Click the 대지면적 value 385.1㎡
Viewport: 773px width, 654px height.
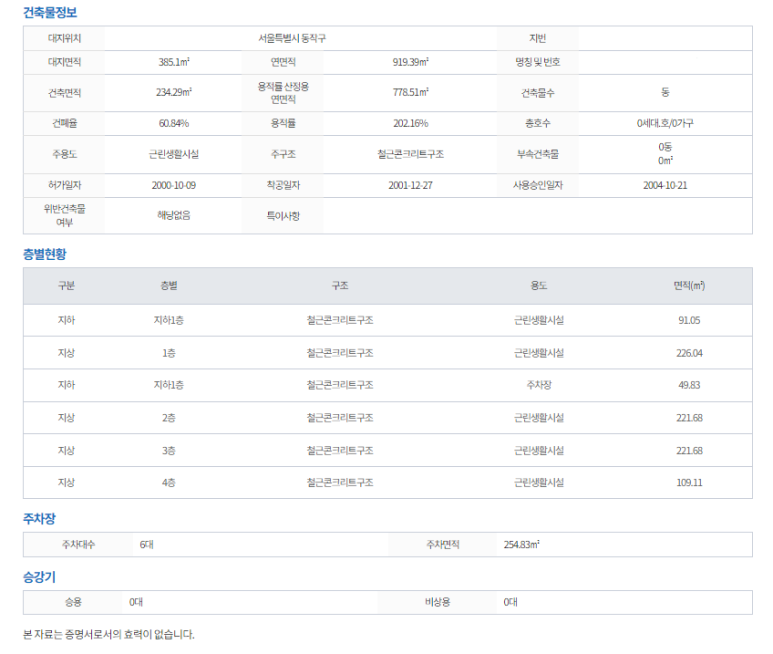pyautogui.click(x=174, y=62)
